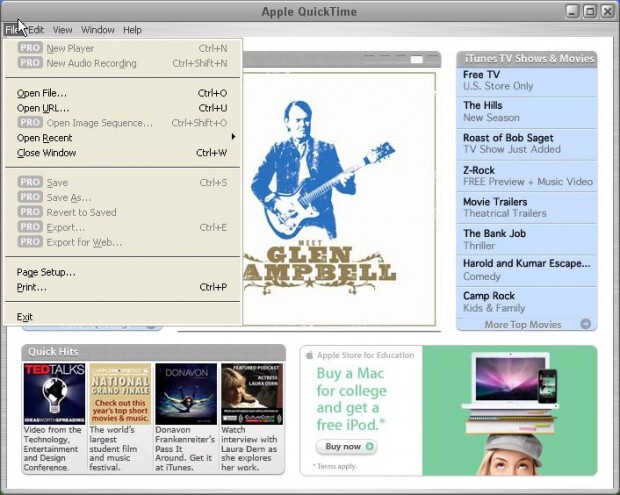Click Exit in the File menu

tap(122, 317)
